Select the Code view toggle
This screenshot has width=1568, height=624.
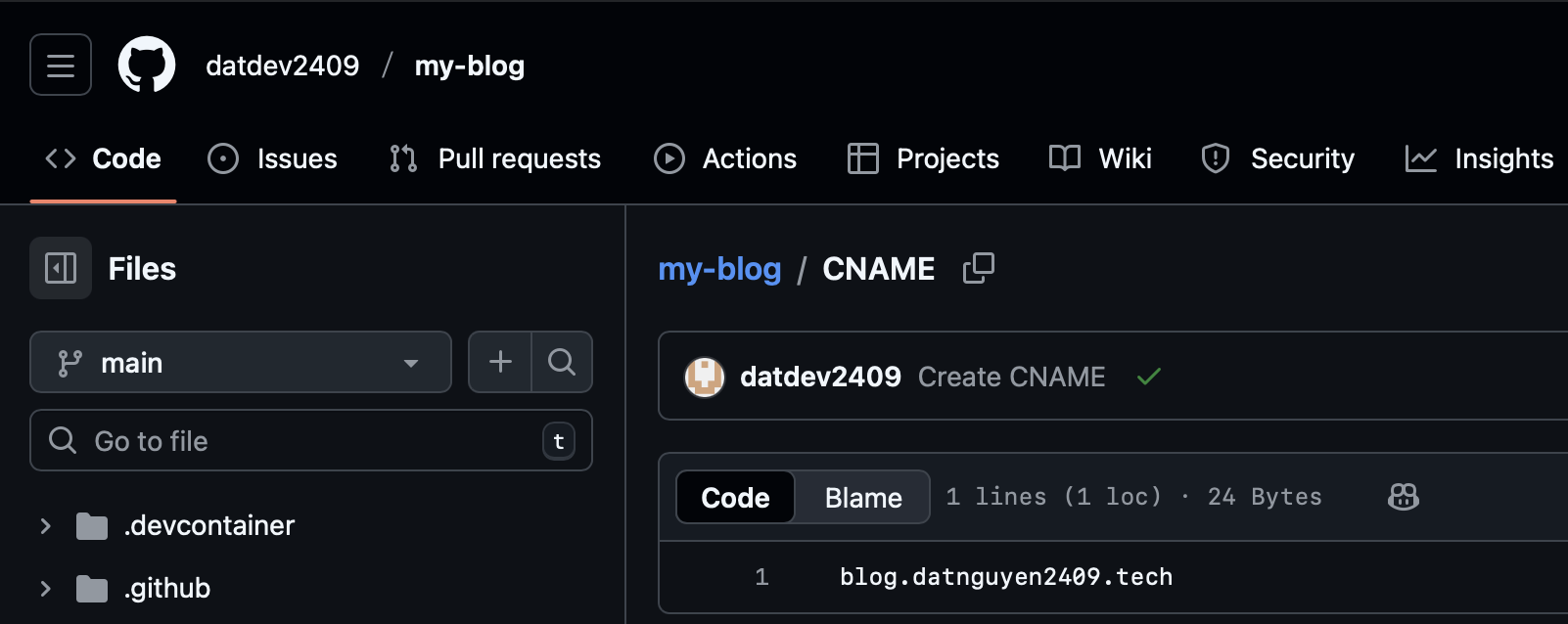(735, 497)
